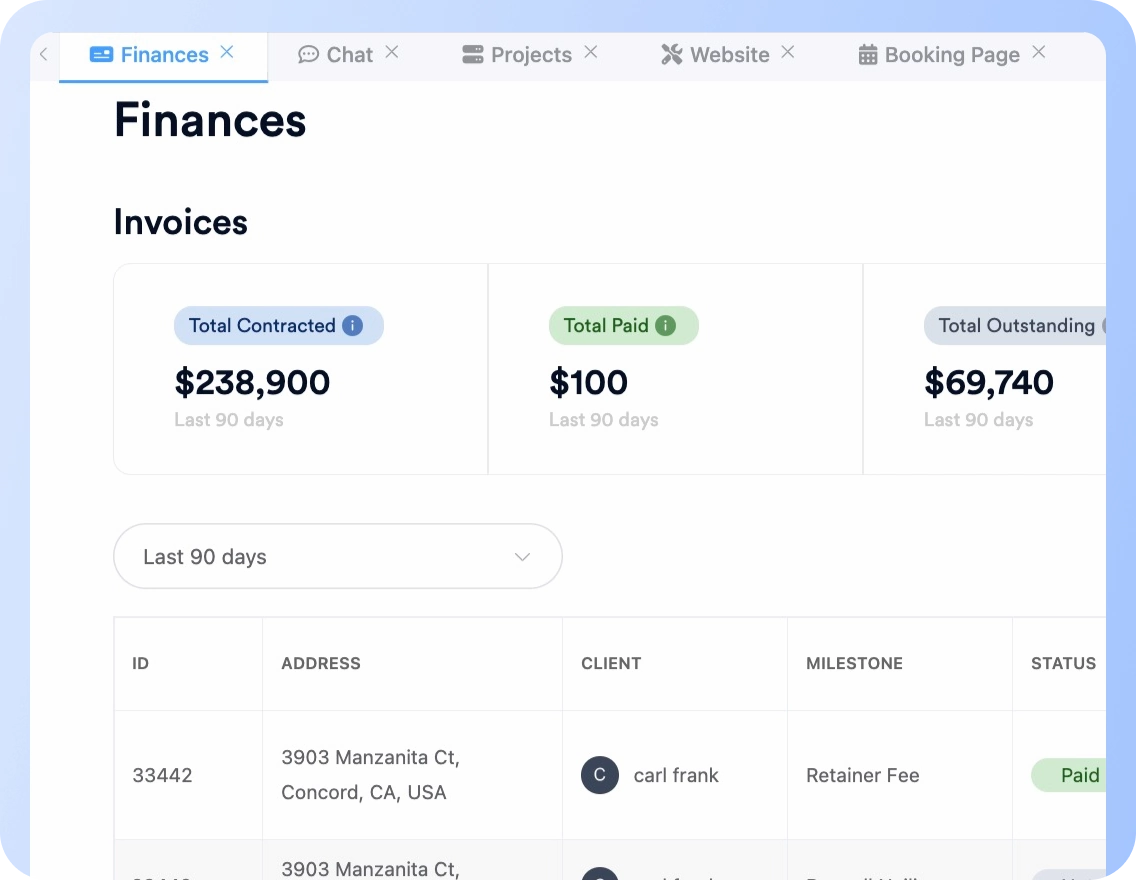Viewport: 1136px width, 880px height.
Task: Click the Retainer Fee milestone cell
Action: click(862, 775)
